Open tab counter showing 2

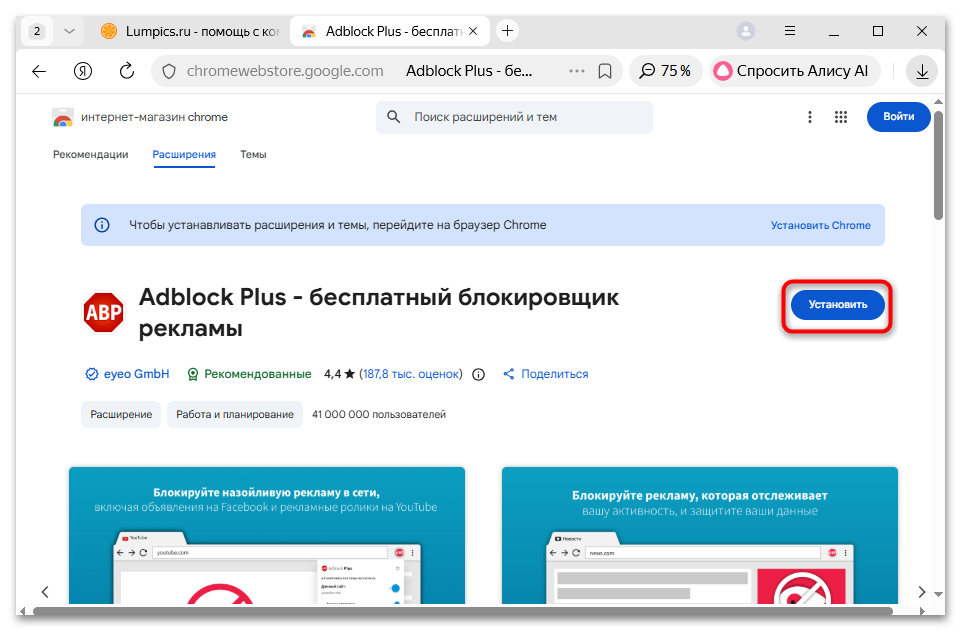tap(37, 31)
